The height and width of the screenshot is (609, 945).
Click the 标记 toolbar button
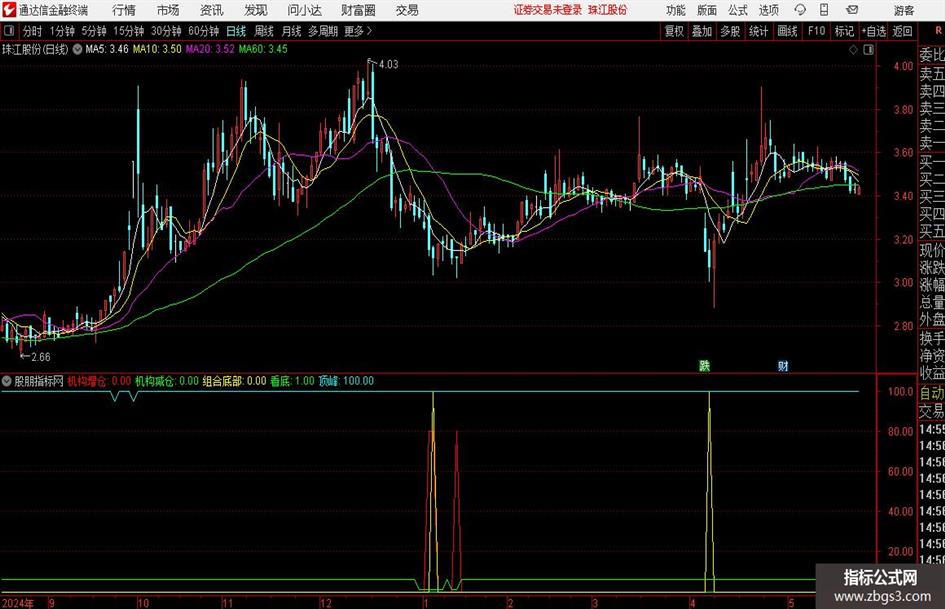tap(844, 31)
